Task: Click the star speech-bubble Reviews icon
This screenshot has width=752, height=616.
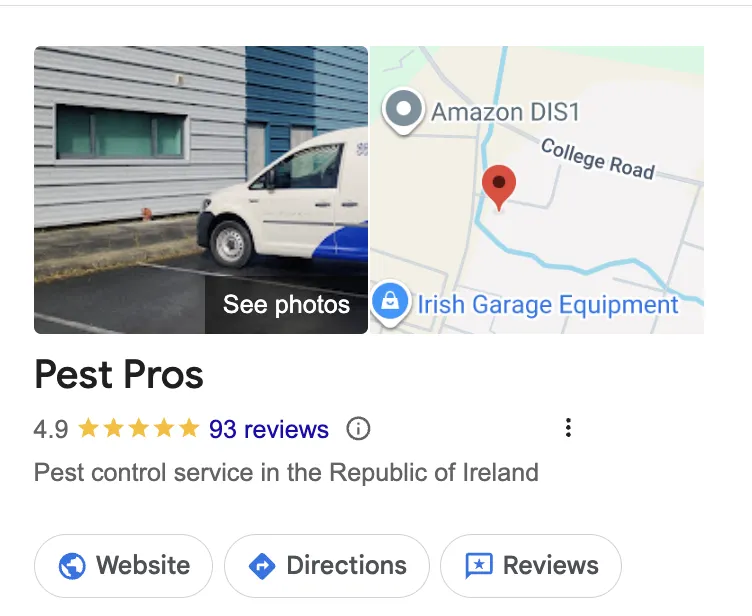Action: point(479,566)
